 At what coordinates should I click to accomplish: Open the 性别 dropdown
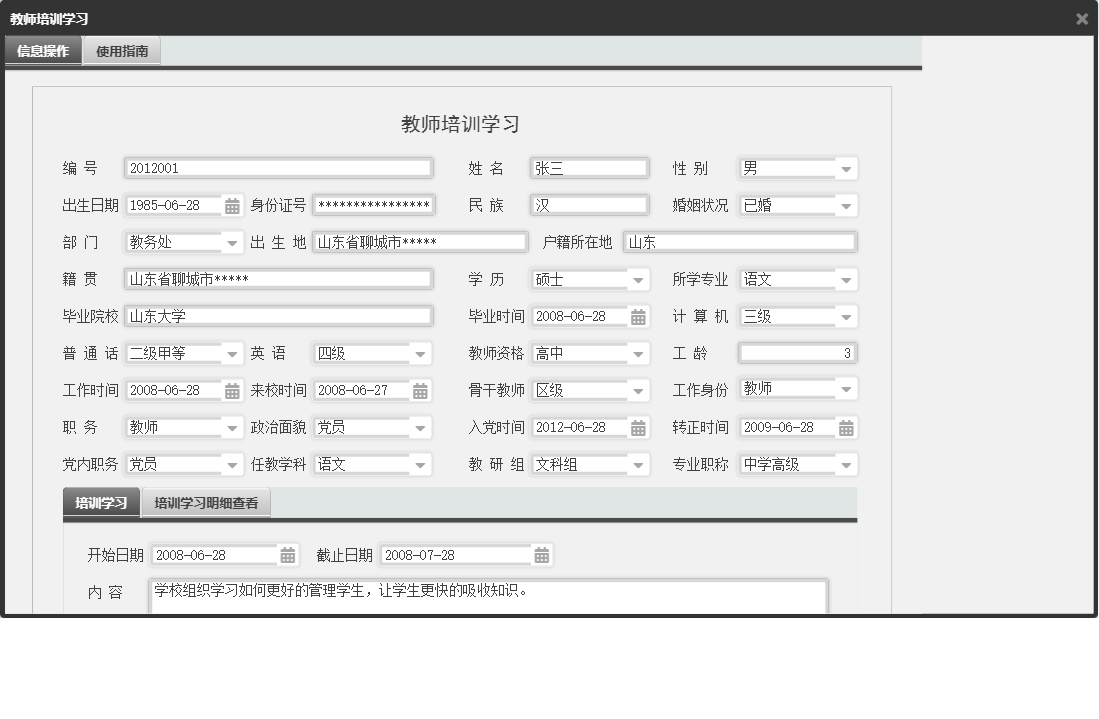847,167
